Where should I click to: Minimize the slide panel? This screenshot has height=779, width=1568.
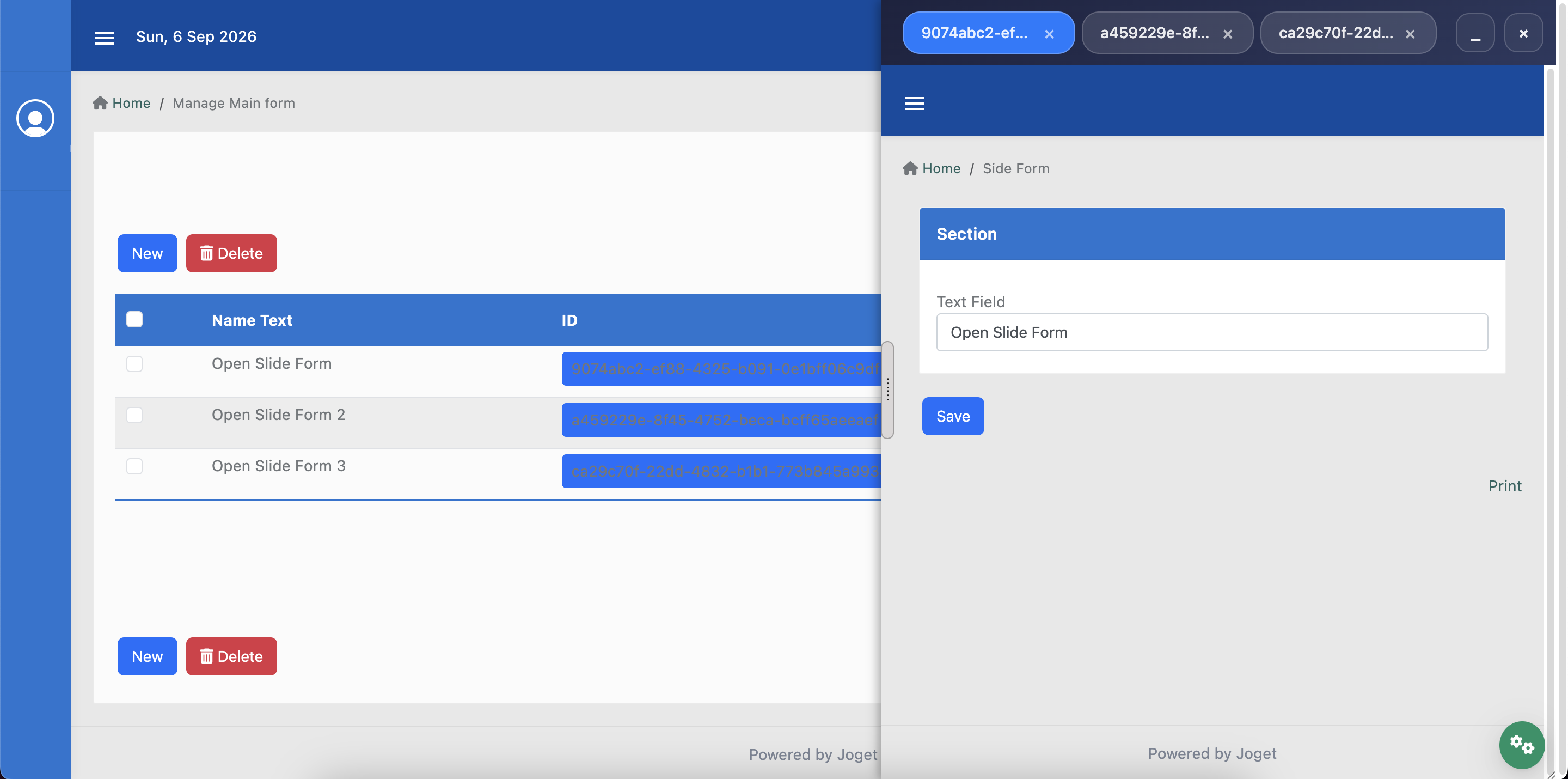click(1475, 33)
